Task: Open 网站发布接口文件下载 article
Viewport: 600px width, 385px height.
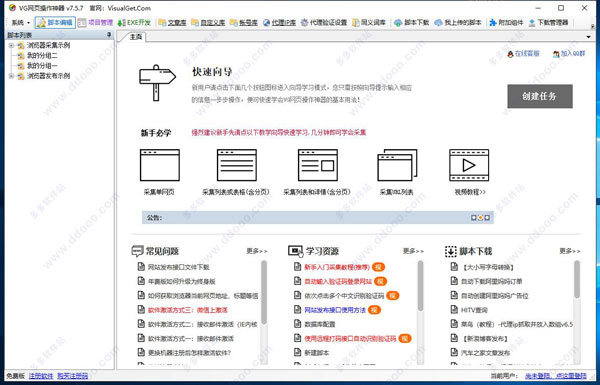Action: tap(179, 267)
